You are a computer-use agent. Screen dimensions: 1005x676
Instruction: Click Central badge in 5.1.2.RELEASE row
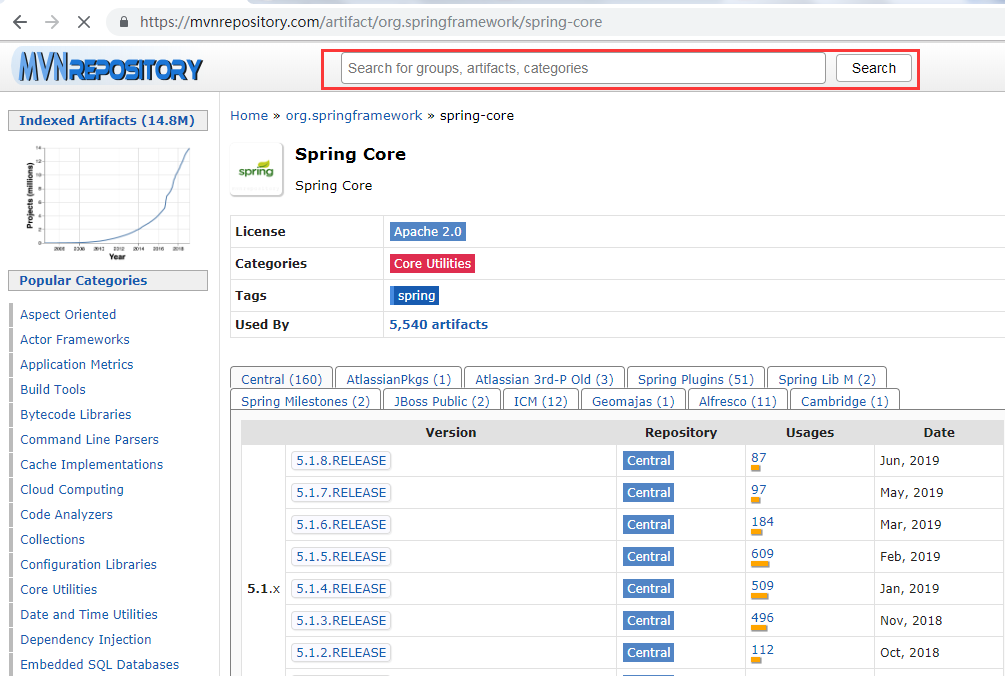point(649,653)
